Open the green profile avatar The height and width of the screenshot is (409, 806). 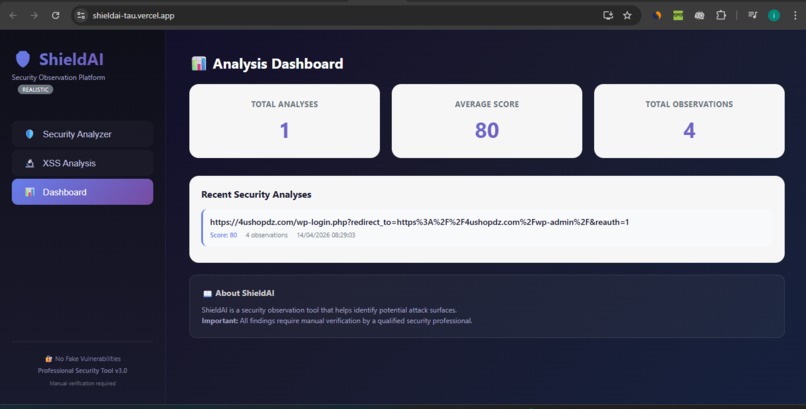click(x=774, y=15)
